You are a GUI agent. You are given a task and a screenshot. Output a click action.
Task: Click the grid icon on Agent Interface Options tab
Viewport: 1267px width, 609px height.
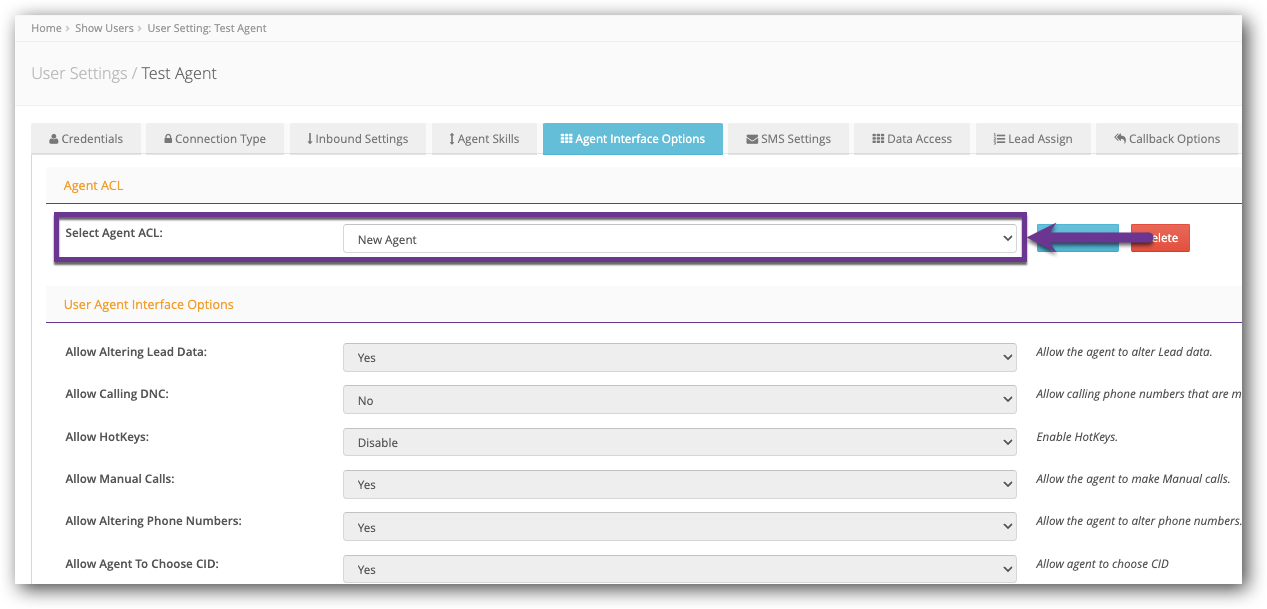pyautogui.click(x=567, y=139)
